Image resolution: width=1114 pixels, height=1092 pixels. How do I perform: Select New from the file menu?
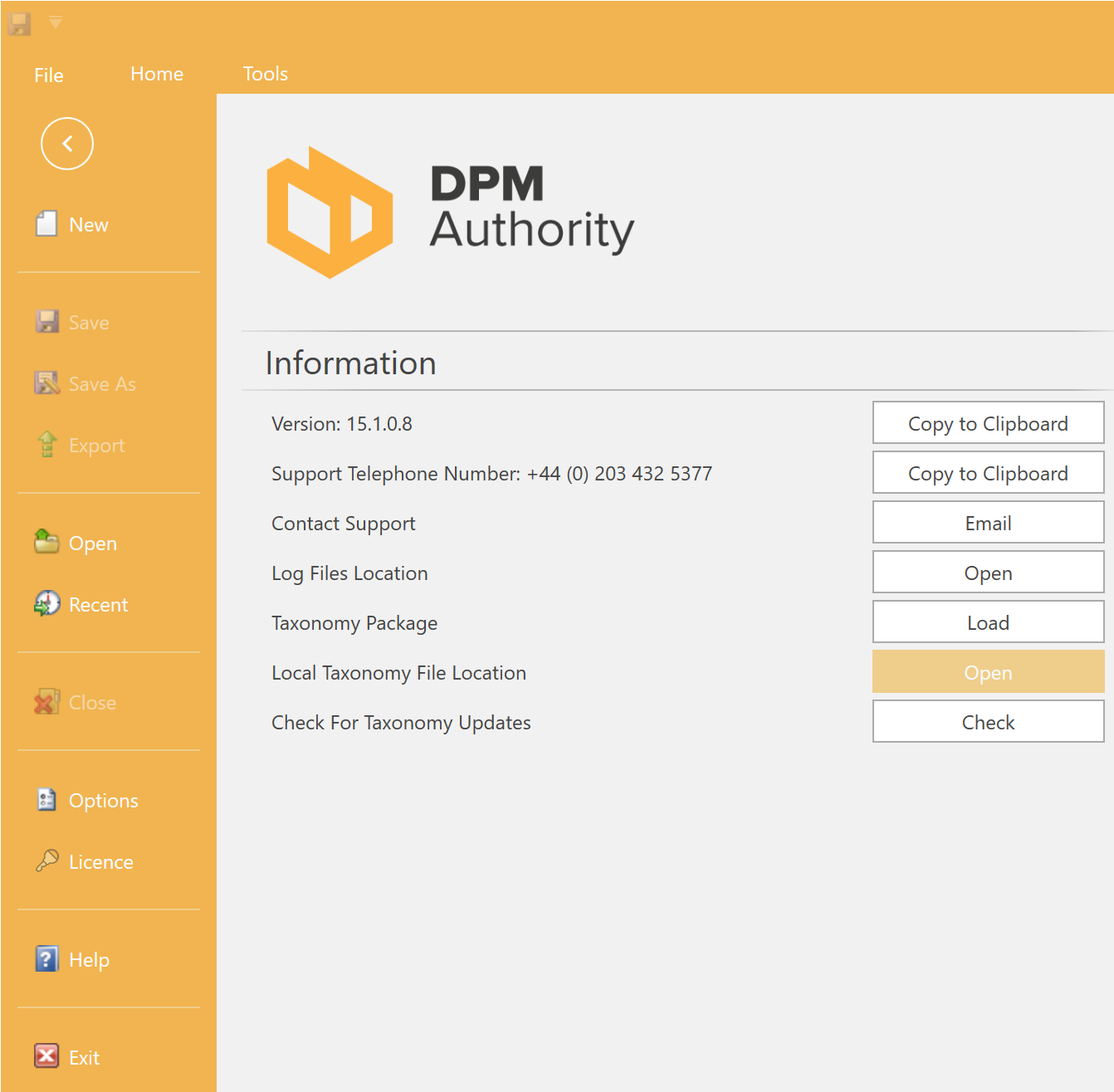pos(89,225)
